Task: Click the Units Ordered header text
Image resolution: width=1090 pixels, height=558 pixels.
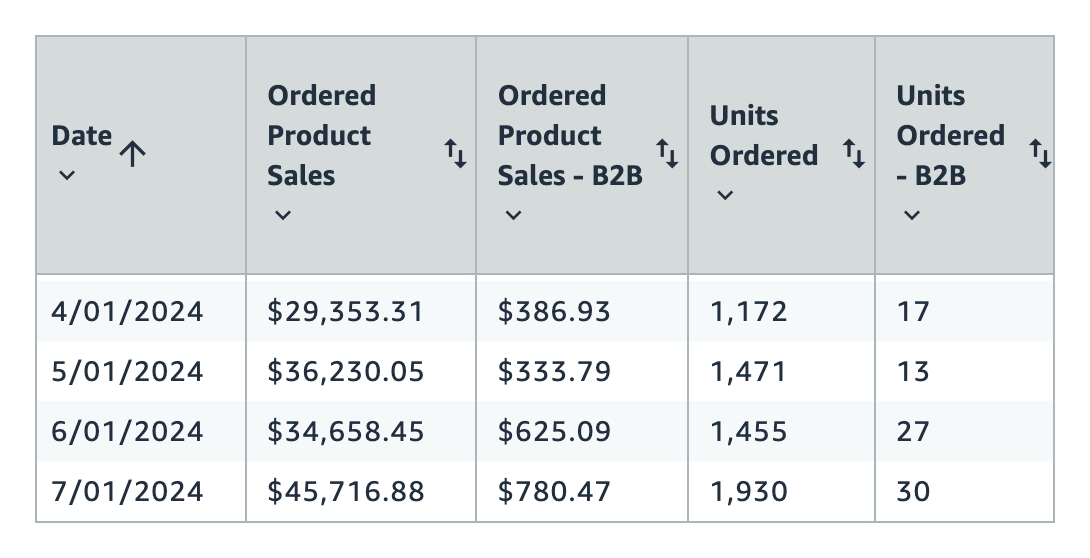Action: 763,136
